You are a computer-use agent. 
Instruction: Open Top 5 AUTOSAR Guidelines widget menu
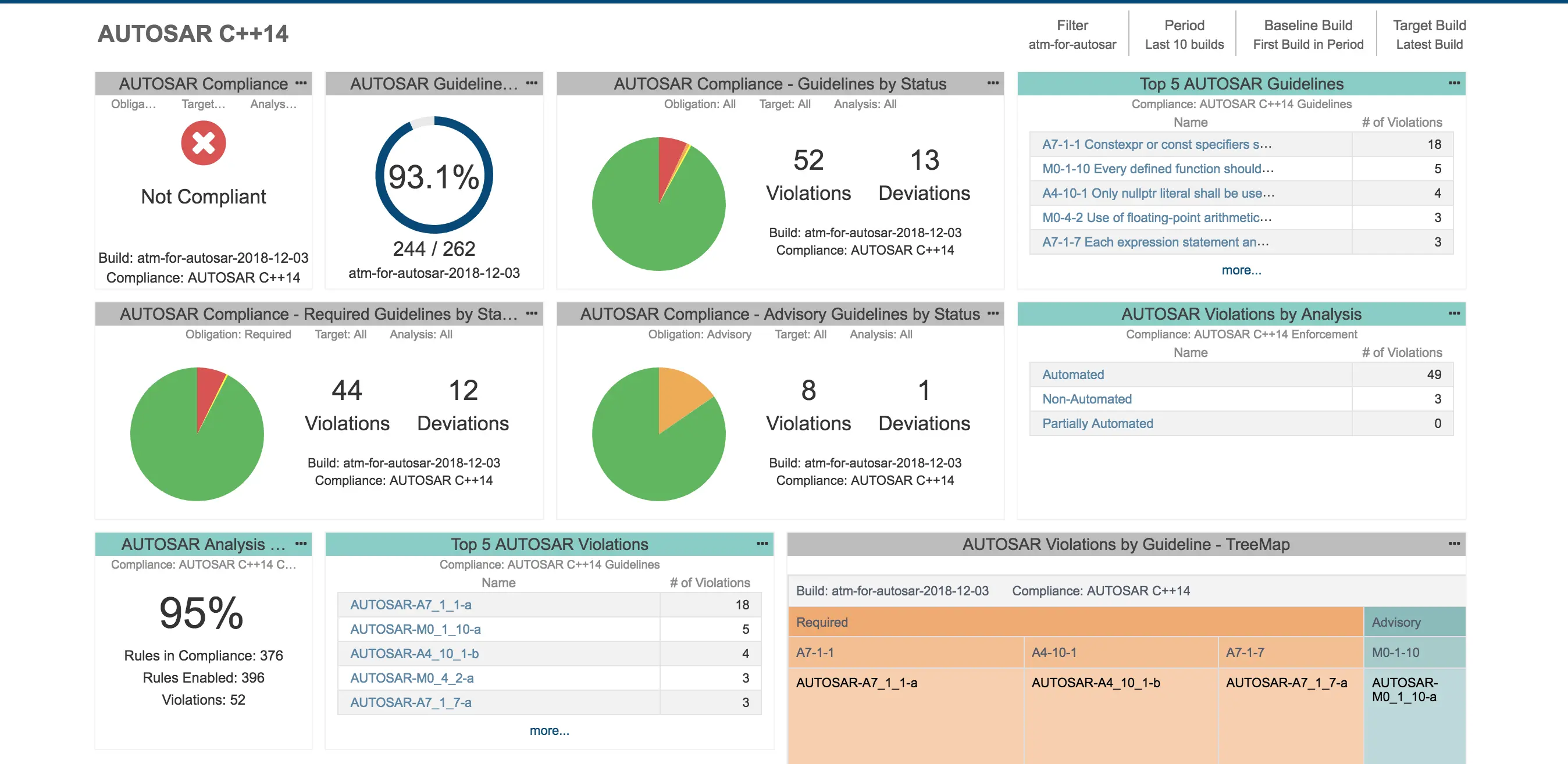coord(1454,83)
